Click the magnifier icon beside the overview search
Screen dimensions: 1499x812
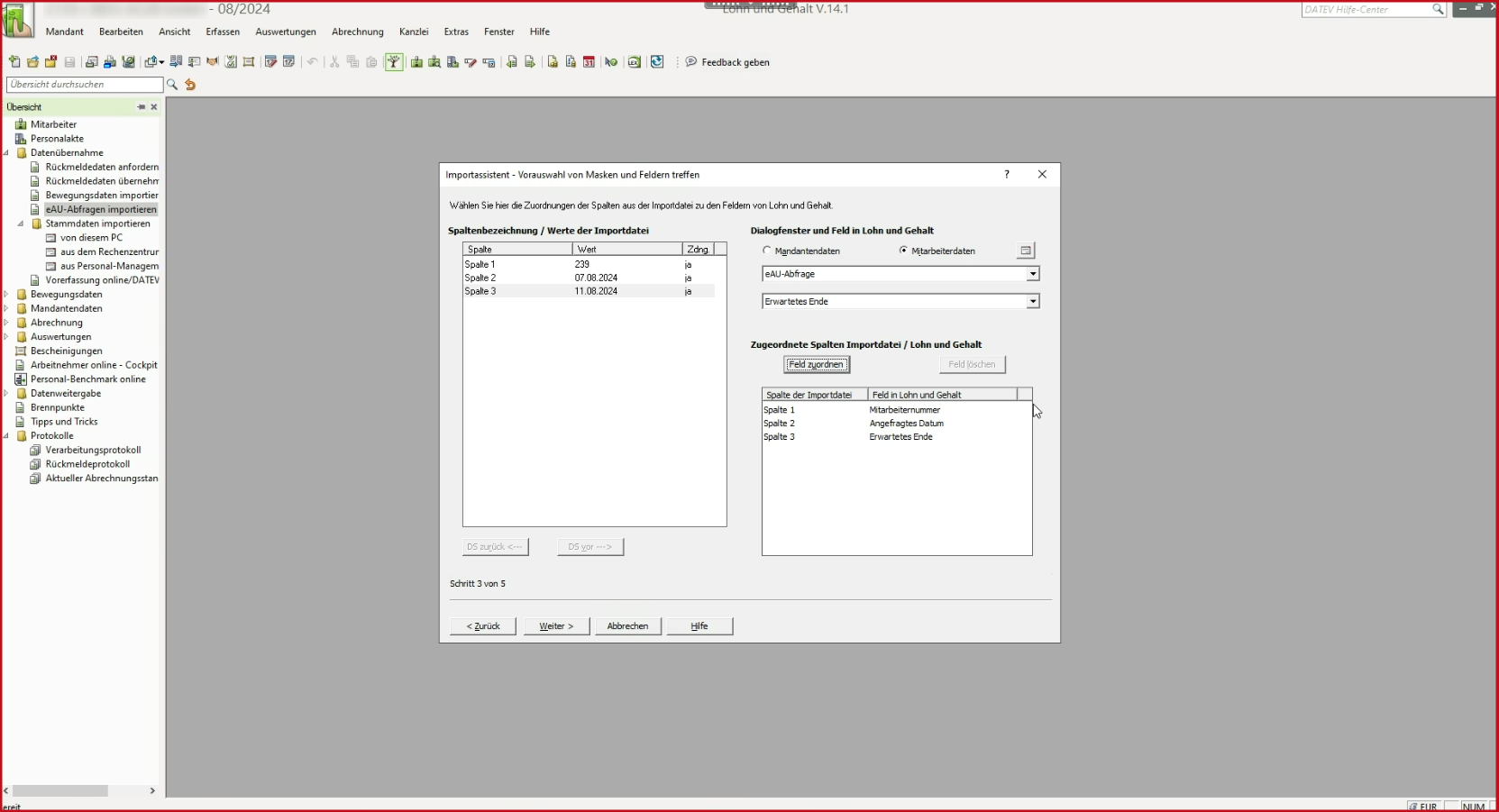point(172,85)
